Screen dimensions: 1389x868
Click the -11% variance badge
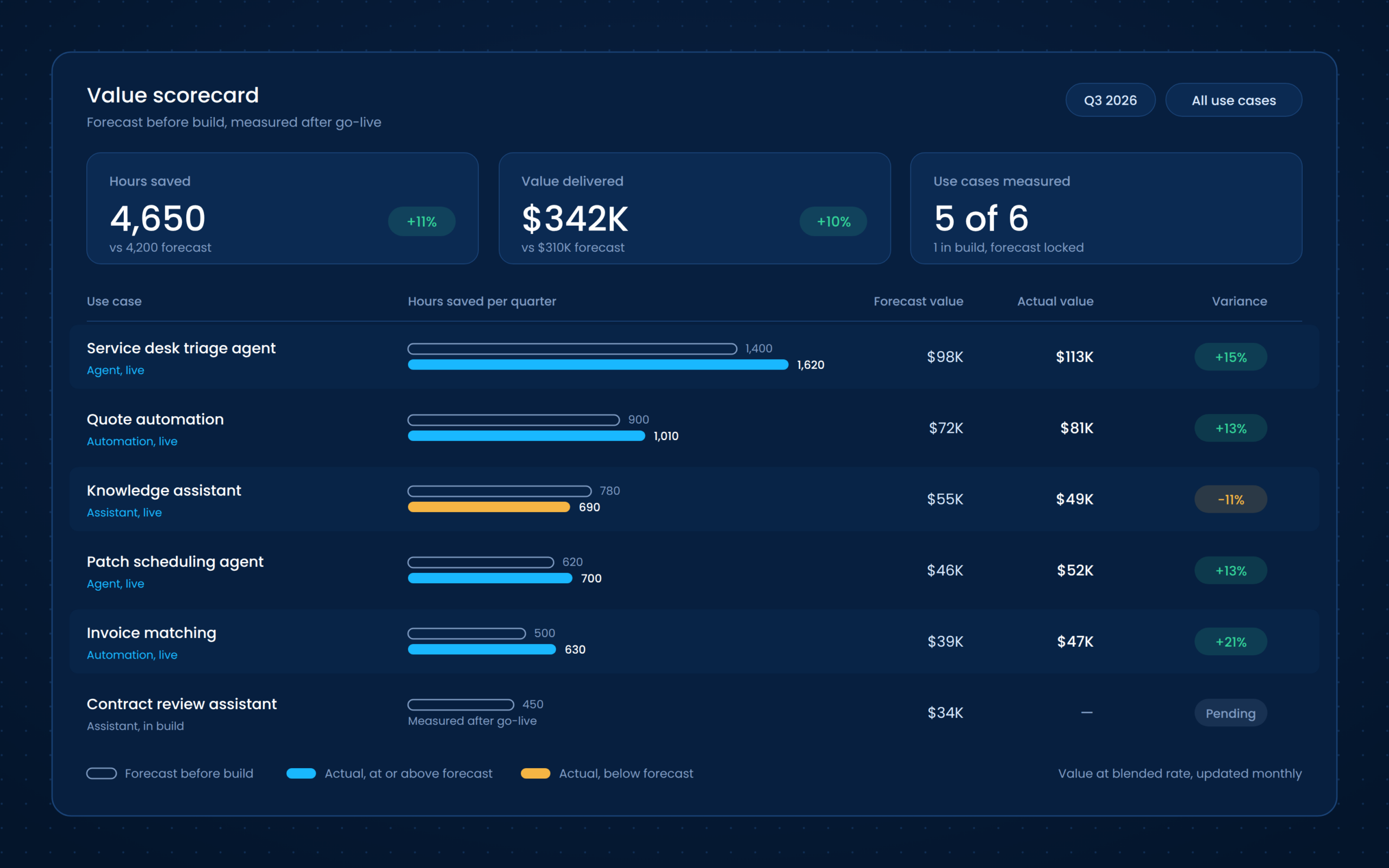(x=1231, y=500)
